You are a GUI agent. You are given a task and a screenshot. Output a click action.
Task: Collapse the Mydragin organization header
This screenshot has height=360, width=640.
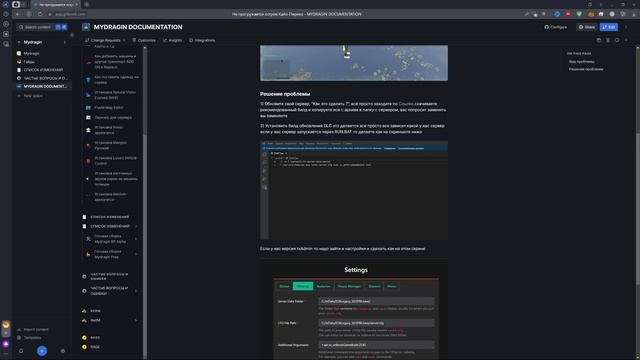coord(33,42)
